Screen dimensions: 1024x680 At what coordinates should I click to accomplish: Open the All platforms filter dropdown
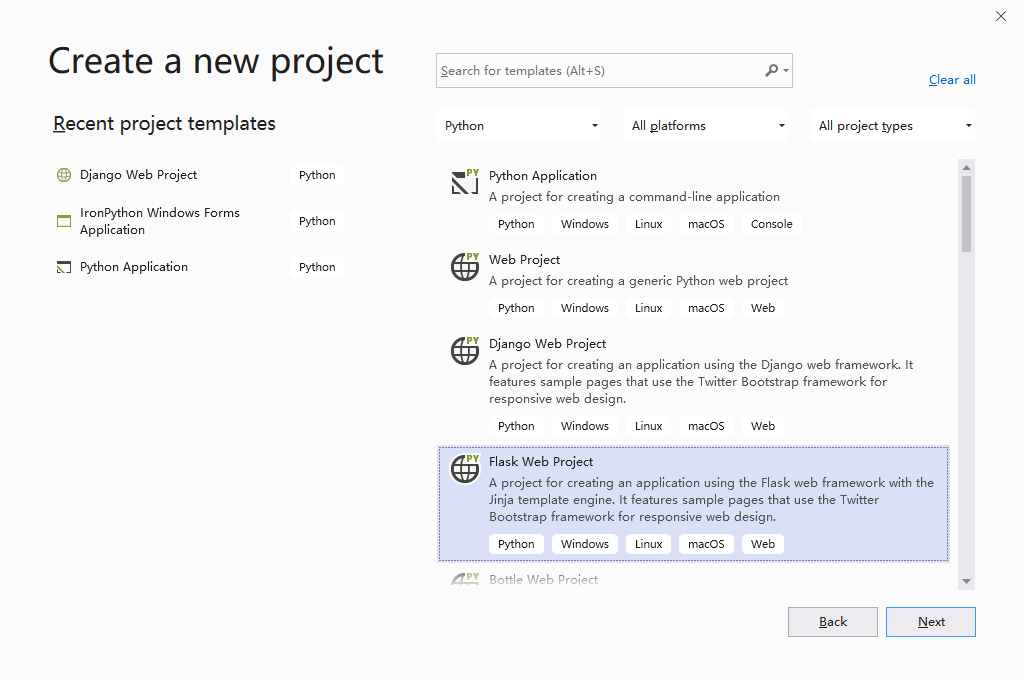[x=707, y=125]
